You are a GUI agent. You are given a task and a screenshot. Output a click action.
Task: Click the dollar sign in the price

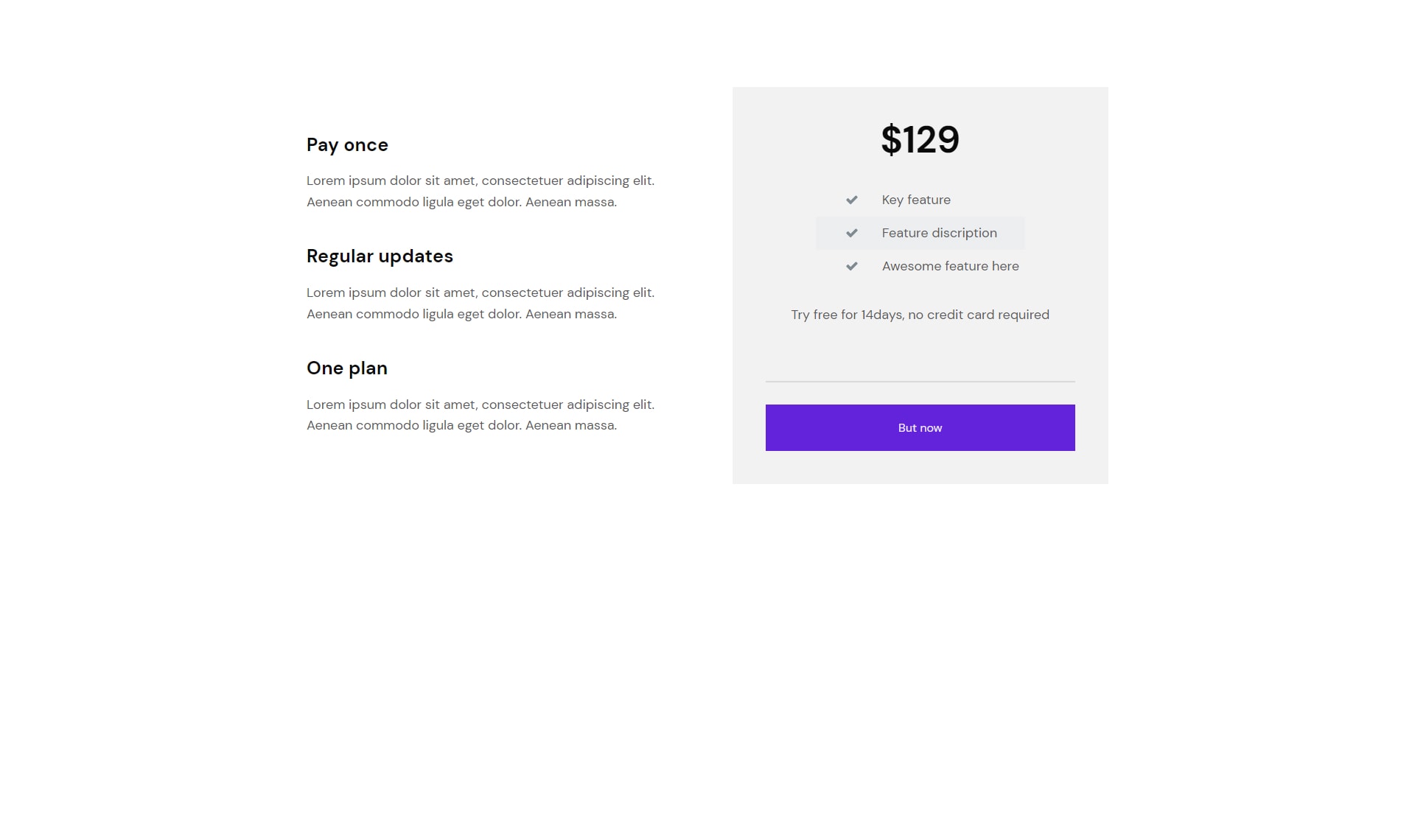pyautogui.click(x=891, y=139)
